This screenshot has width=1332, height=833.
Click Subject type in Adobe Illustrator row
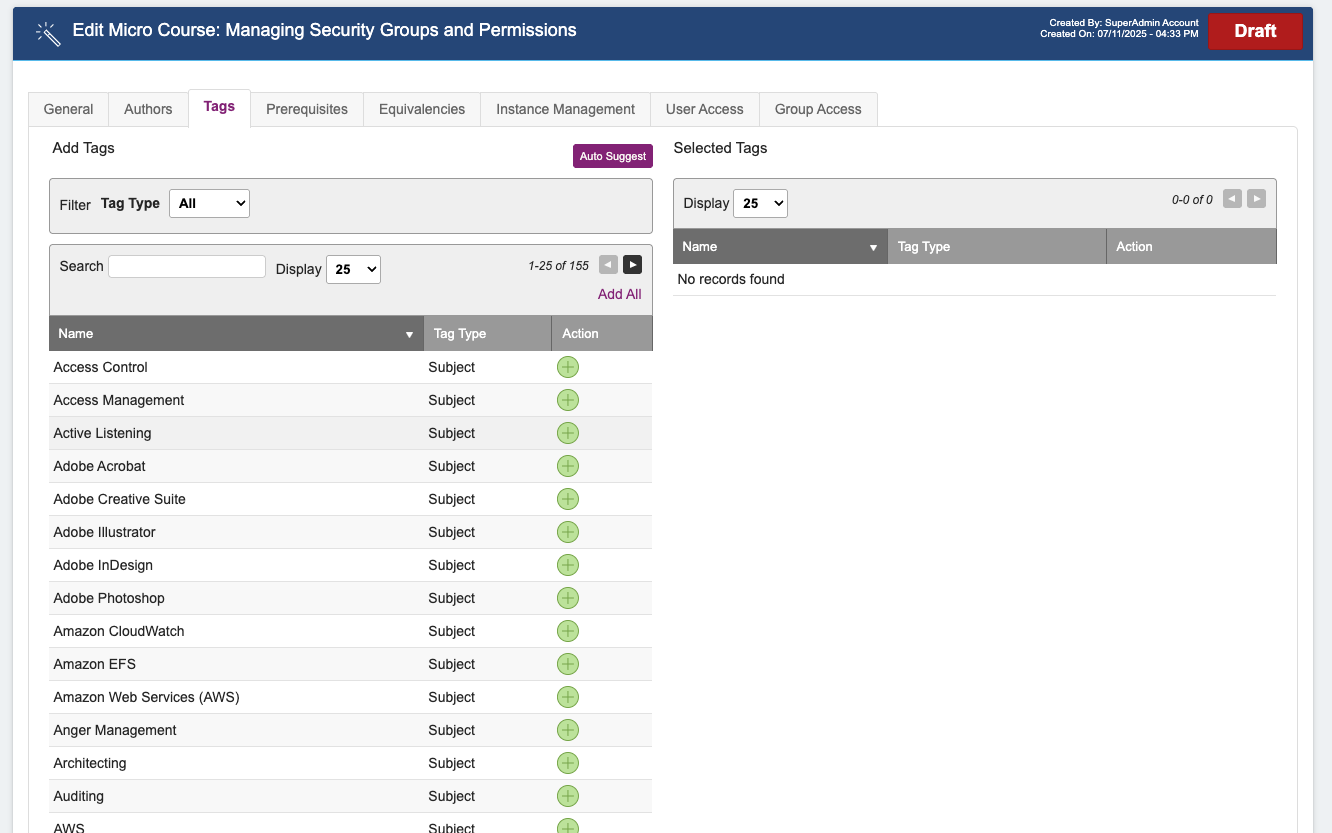[x=452, y=532]
